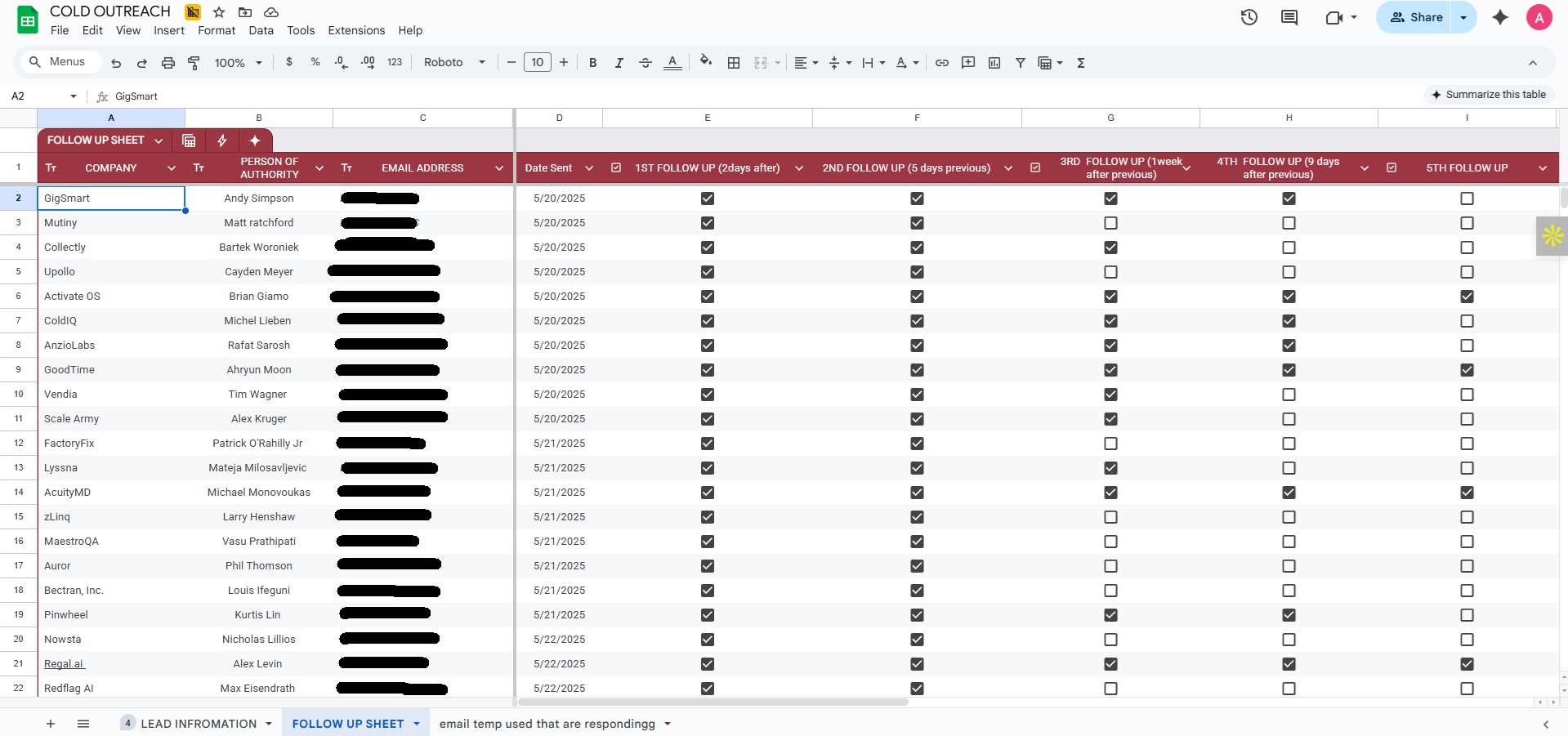Click the font size field
Image resolution: width=1568 pixels, height=736 pixels.
coord(538,62)
